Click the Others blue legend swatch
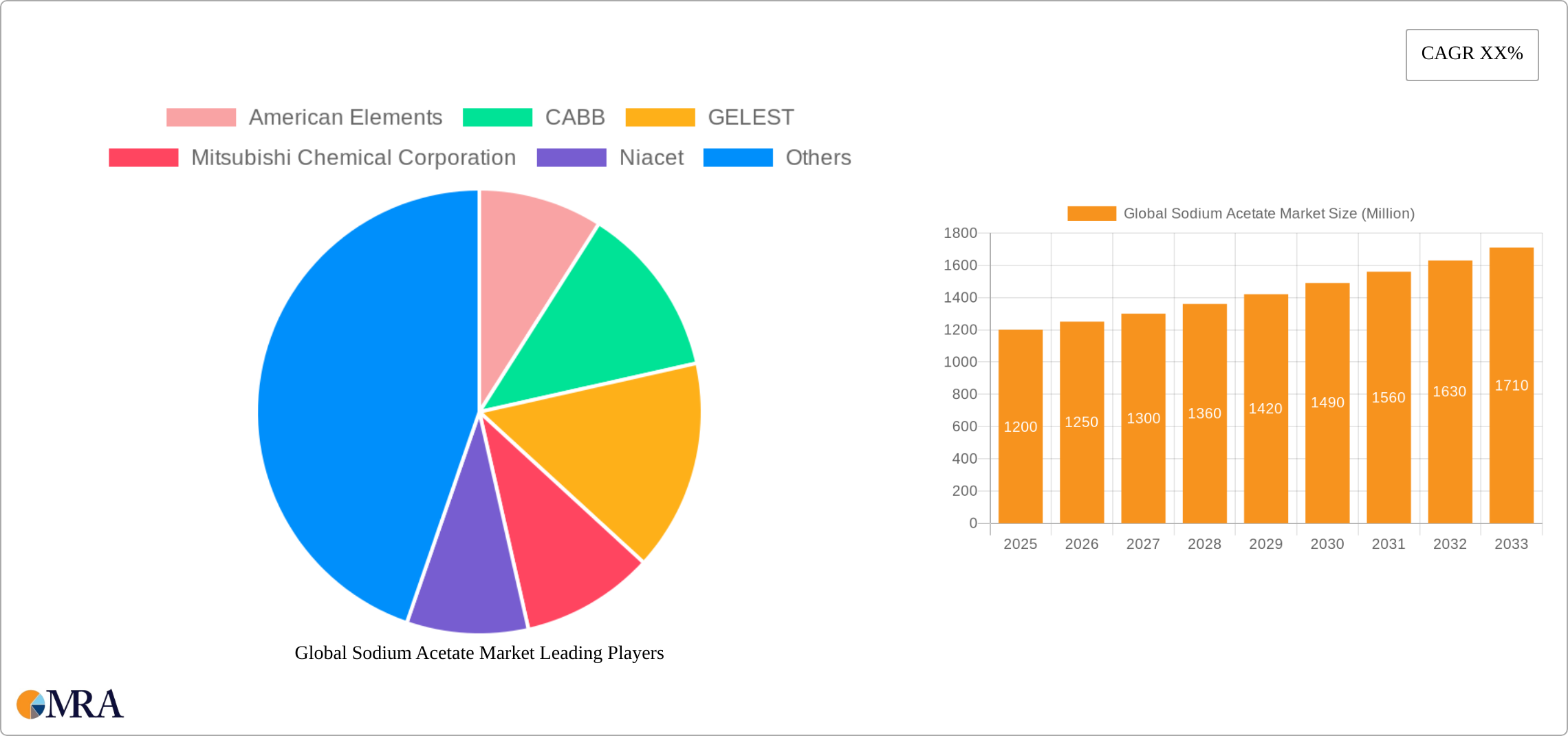 [x=737, y=158]
